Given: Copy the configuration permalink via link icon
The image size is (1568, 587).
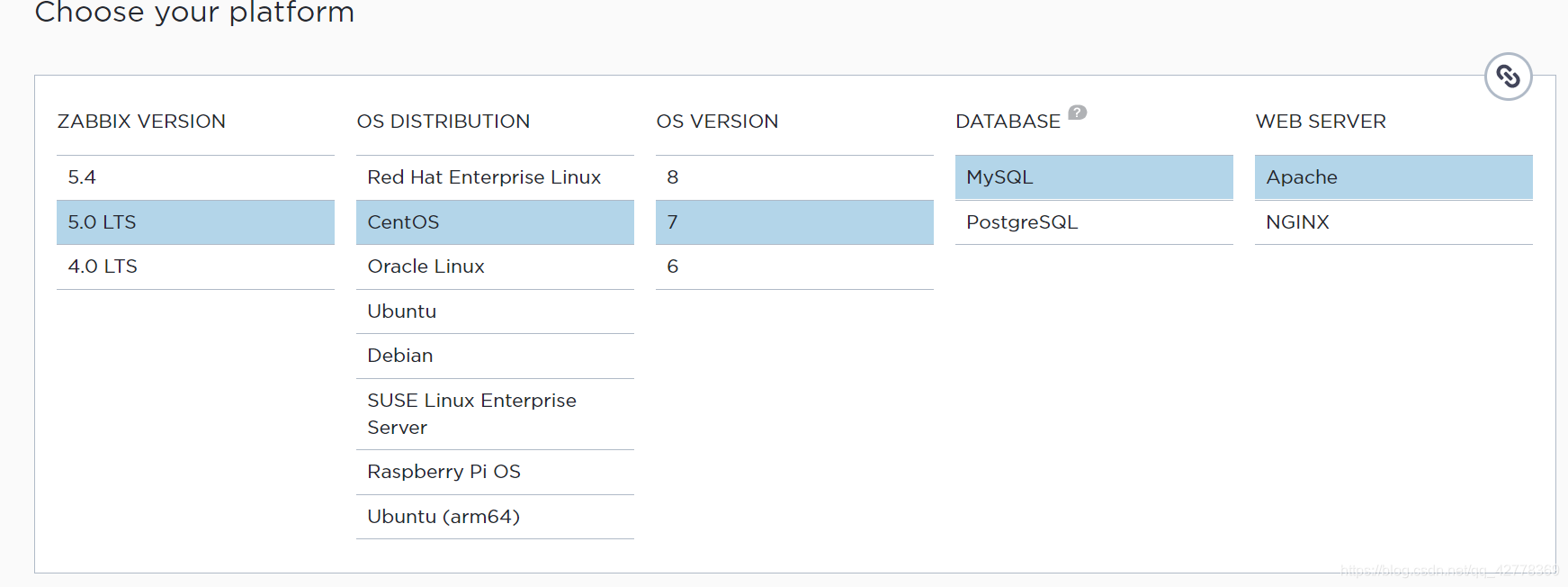Looking at the screenshot, I should [x=1508, y=77].
